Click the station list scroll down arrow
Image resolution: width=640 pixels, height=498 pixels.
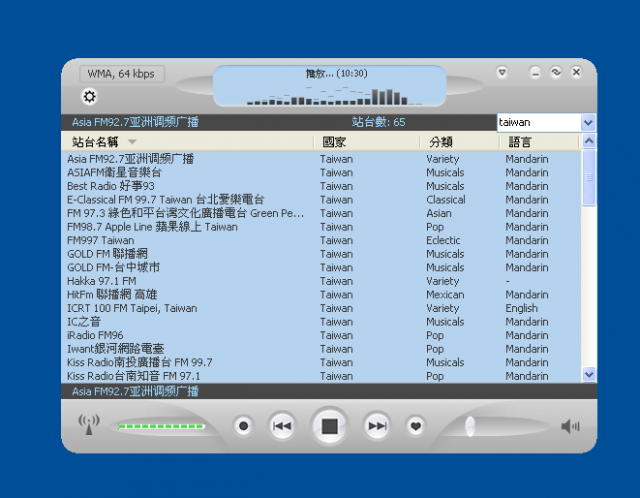[x=589, y=374]
